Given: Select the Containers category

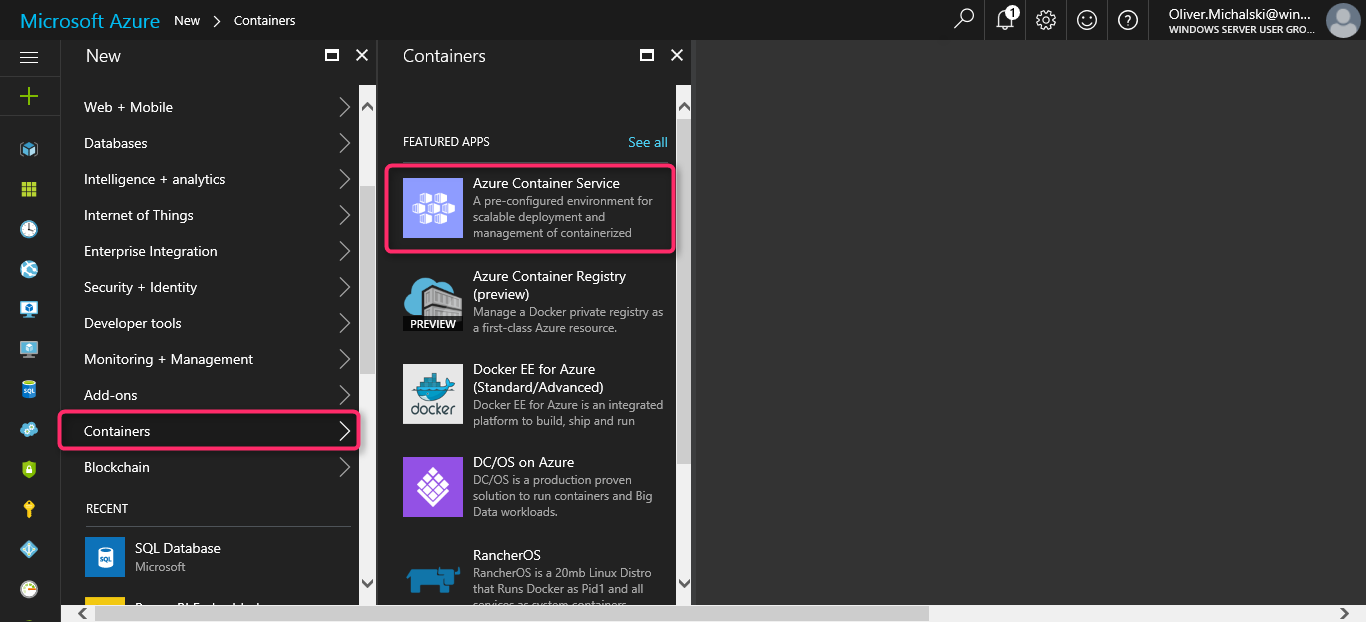Looking at the screenshot, I should (209, 431).
